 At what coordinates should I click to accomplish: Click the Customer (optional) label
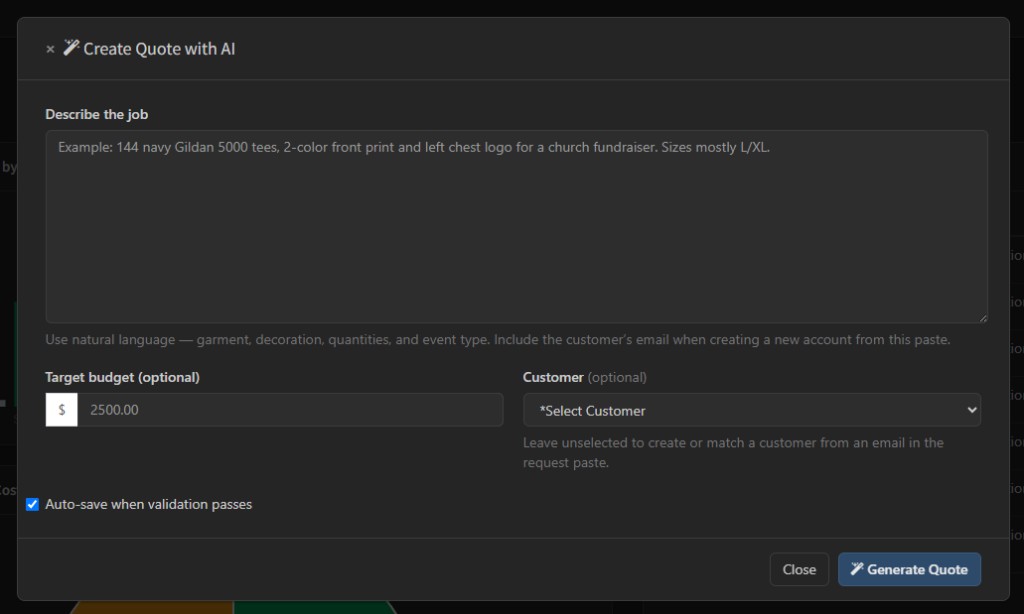pyautogui.click(x=584, y=377)
